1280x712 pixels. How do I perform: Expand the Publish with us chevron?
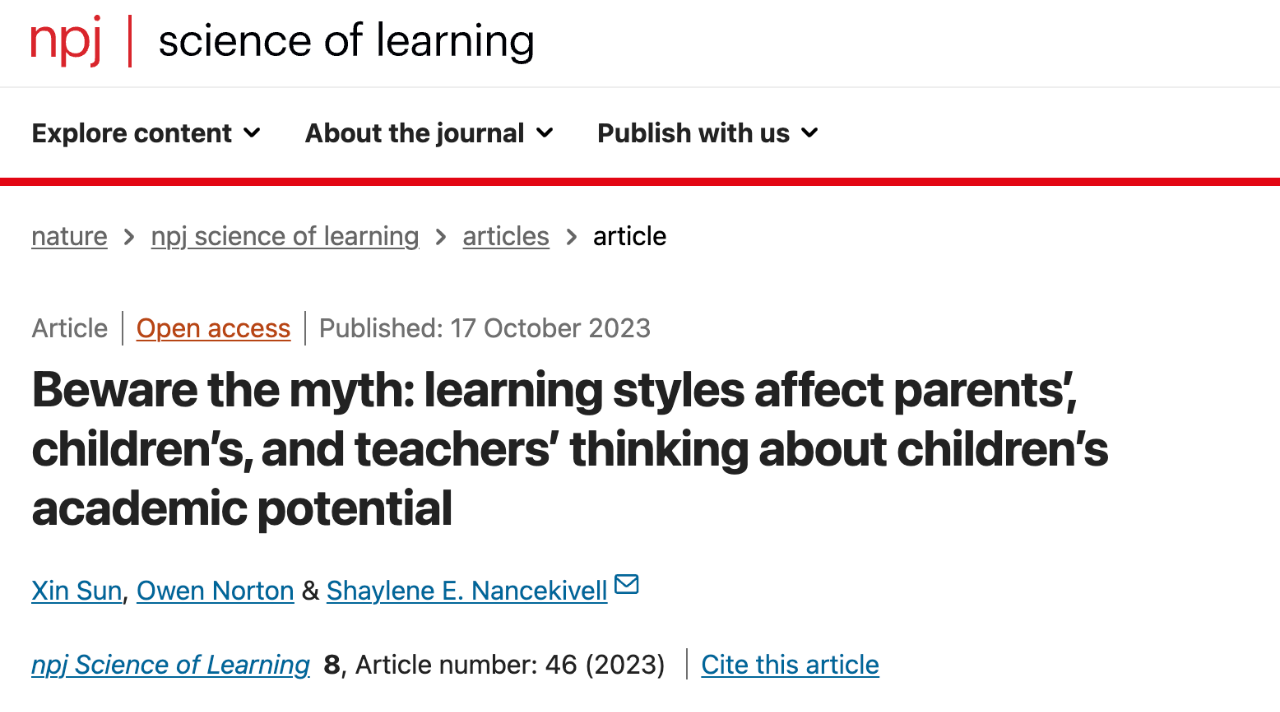point(810,133)
